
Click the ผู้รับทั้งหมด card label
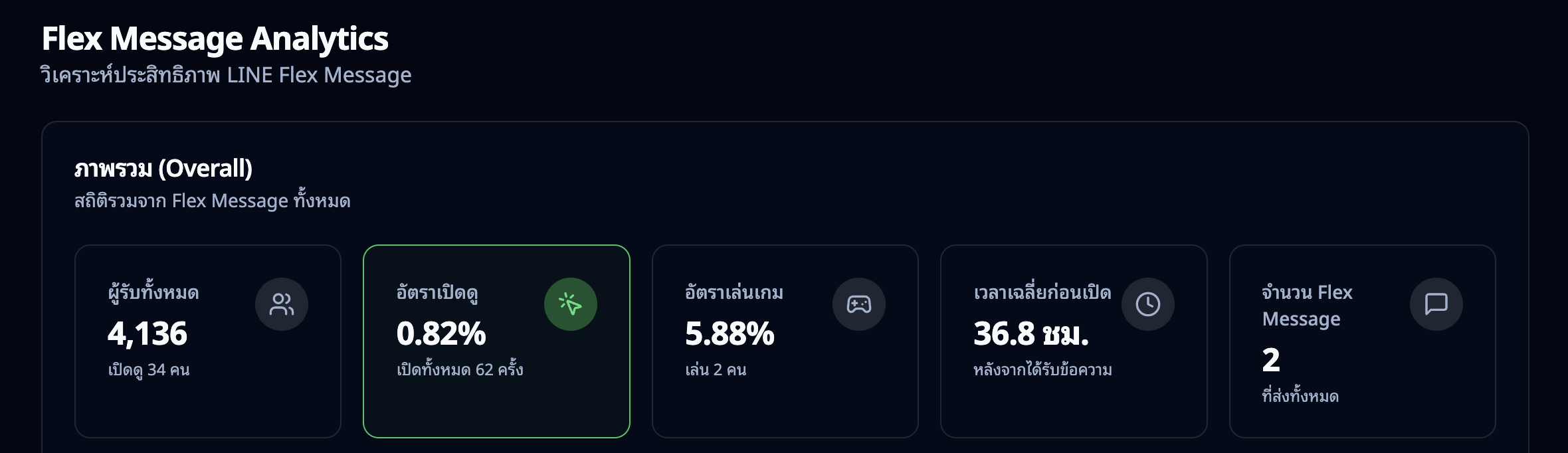click(153, 292)
